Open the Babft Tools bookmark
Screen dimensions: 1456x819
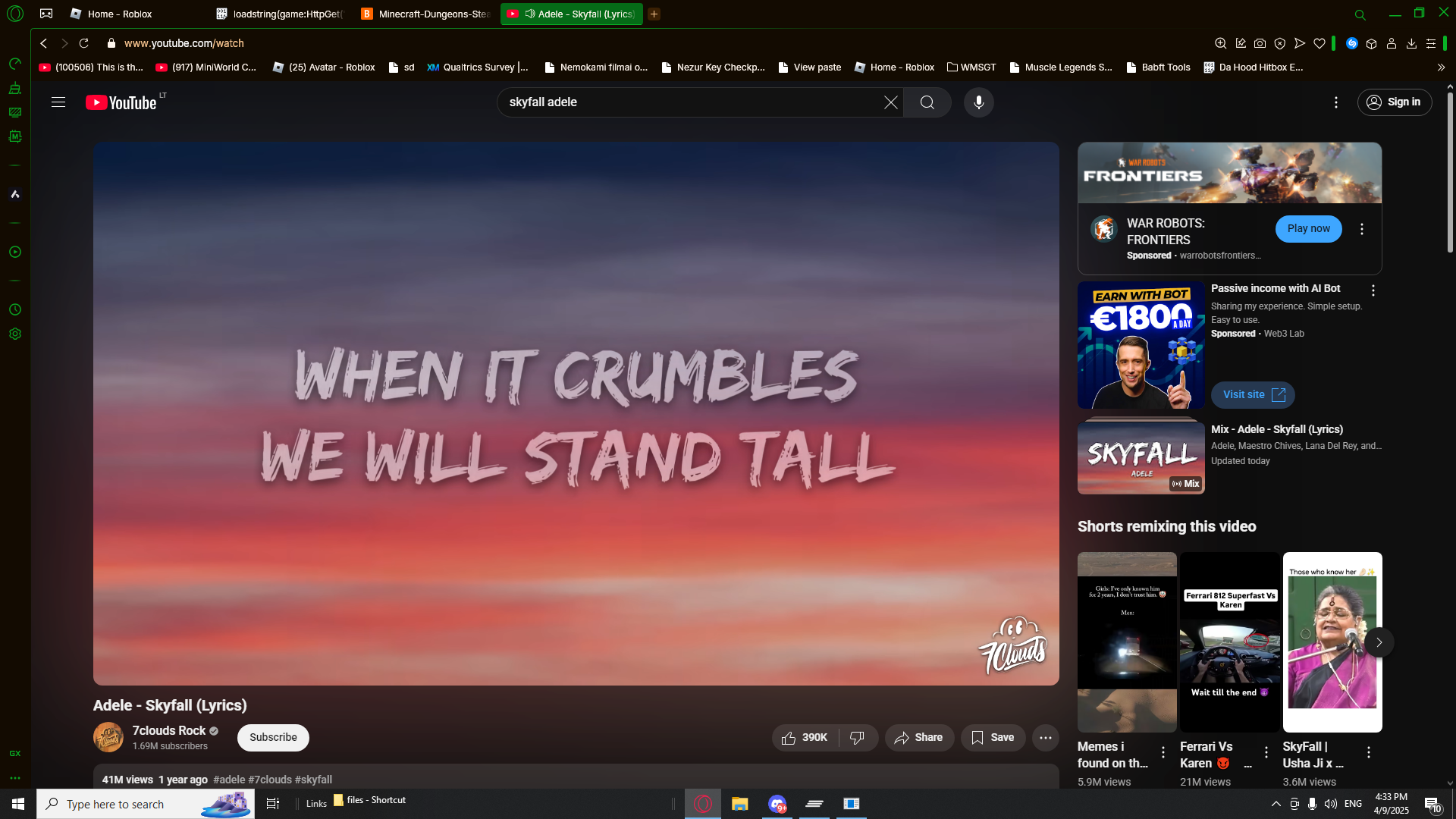click(x=1158, y=67)
